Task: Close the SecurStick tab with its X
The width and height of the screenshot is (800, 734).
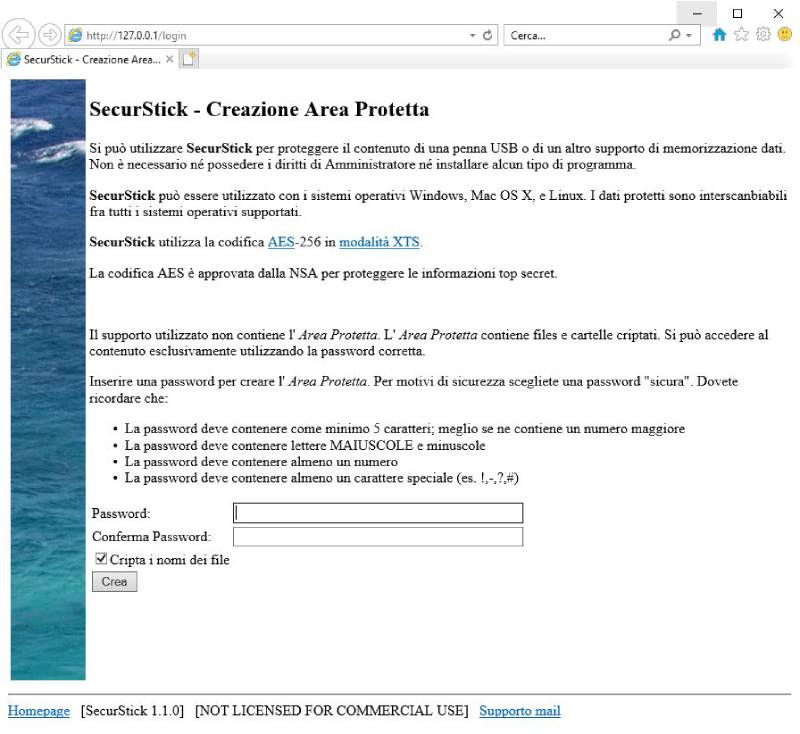Action: pyautogui.click(x=170, y=59)
